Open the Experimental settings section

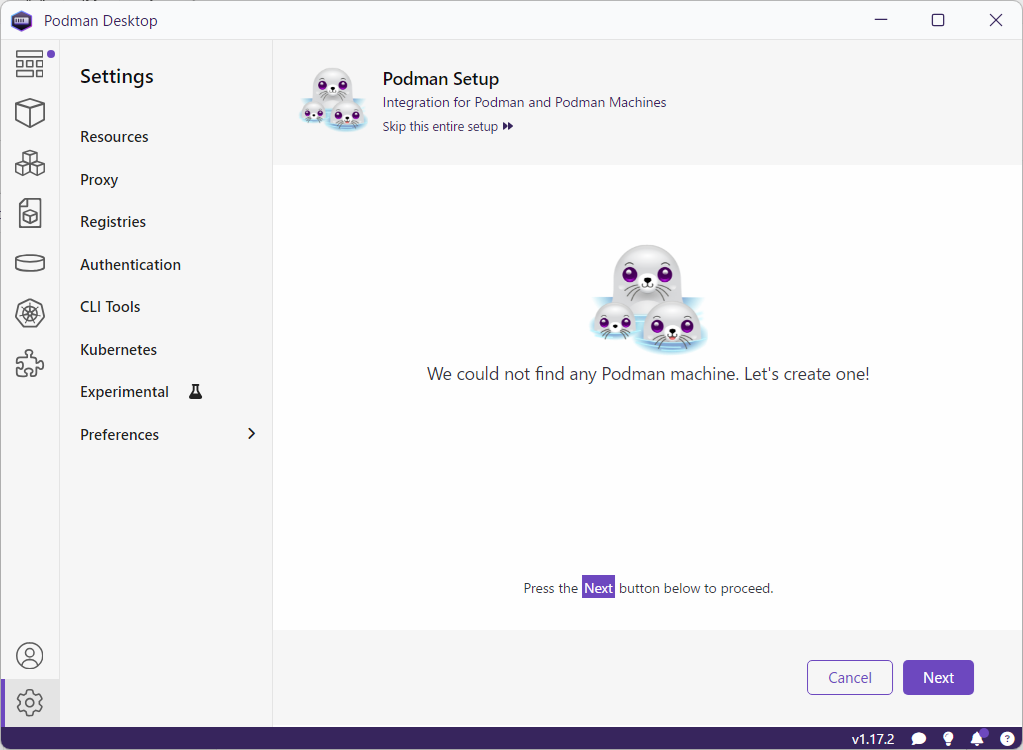coord(125,392)
